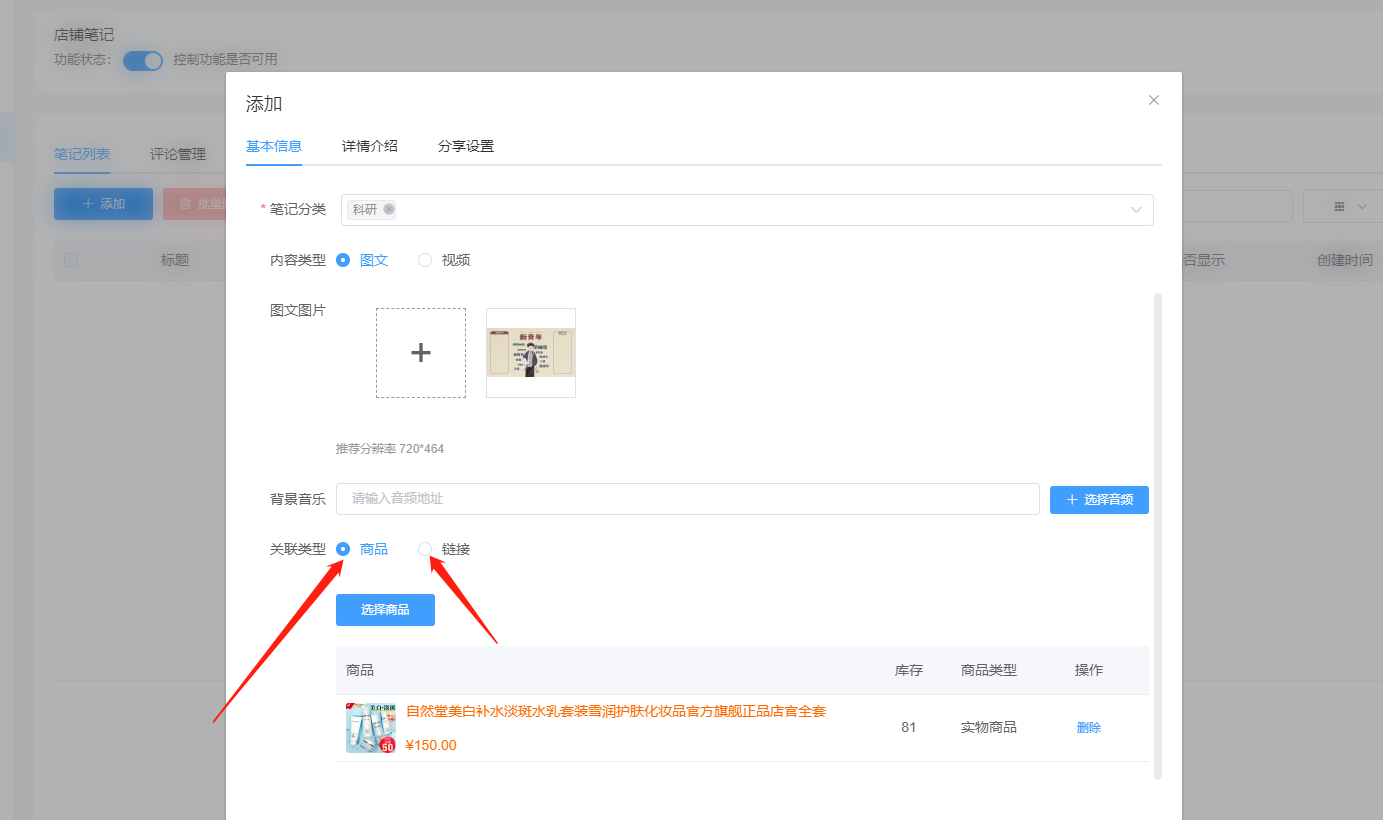The height and width of the screenshot is (820, 1383).
Task: Click the 选择商品 button
Action: coord(385,610)
